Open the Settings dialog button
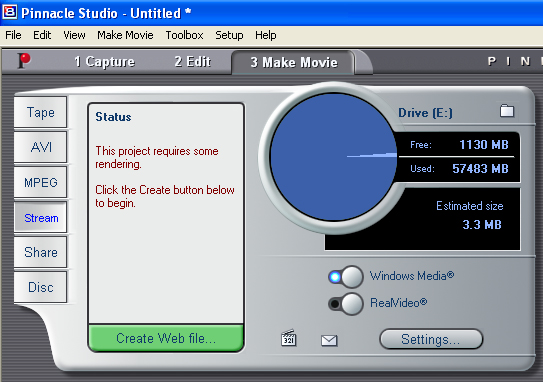 pos(431,339)
